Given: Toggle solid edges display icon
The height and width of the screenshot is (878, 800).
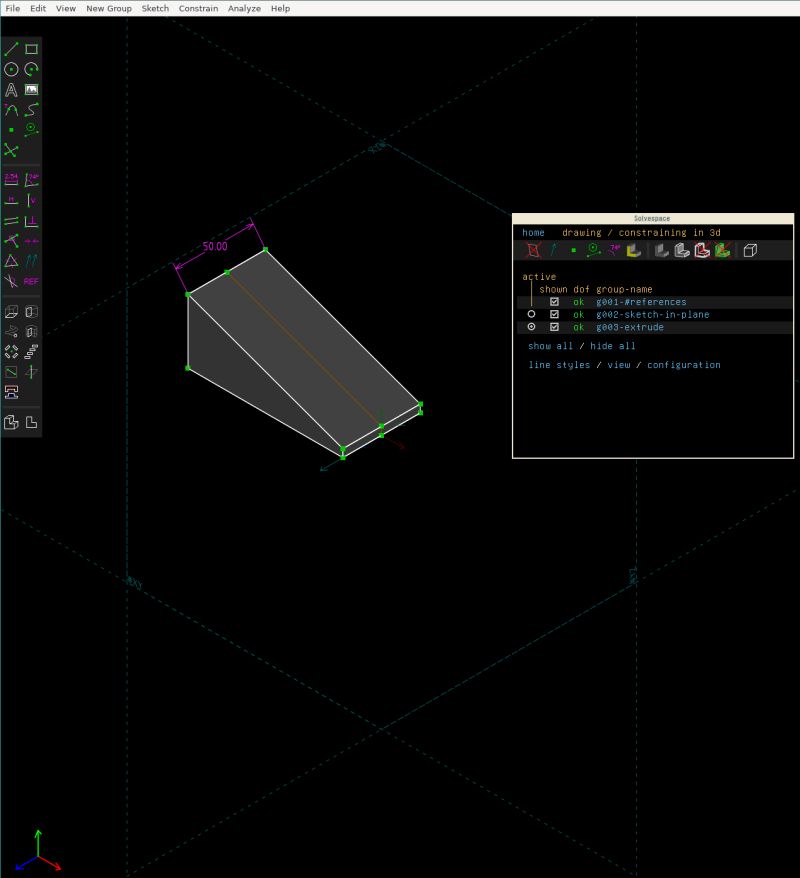Looking at the screenshot, I should point(682,250).
